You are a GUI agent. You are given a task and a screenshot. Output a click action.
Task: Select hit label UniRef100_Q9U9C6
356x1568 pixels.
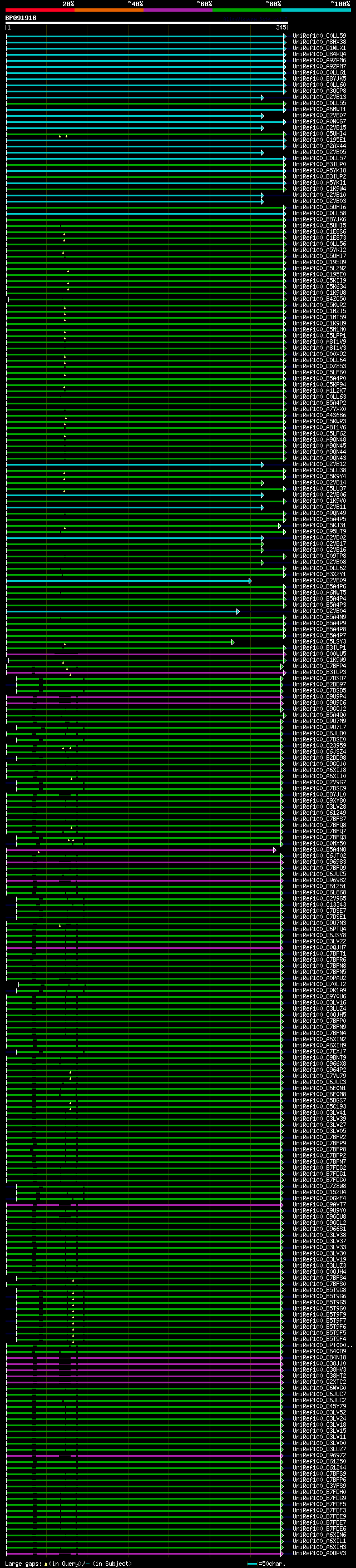[319, 703]
